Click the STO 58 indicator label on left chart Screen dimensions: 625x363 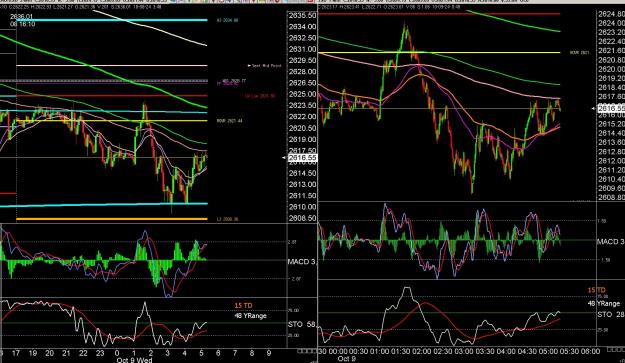tap(301, 324)
